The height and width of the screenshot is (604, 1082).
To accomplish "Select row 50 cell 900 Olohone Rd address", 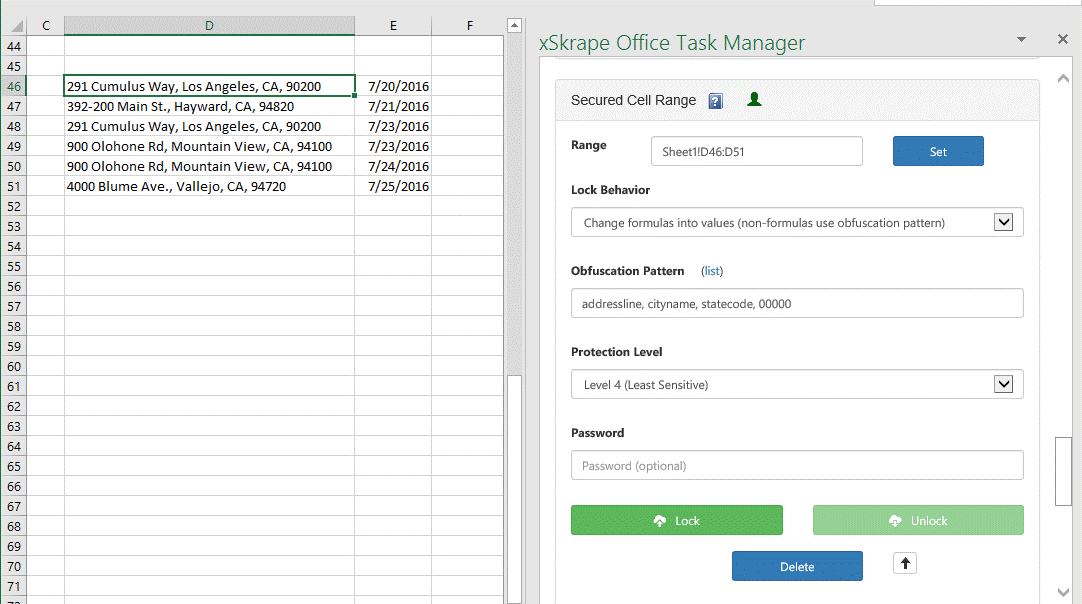I will coord(209,166).
